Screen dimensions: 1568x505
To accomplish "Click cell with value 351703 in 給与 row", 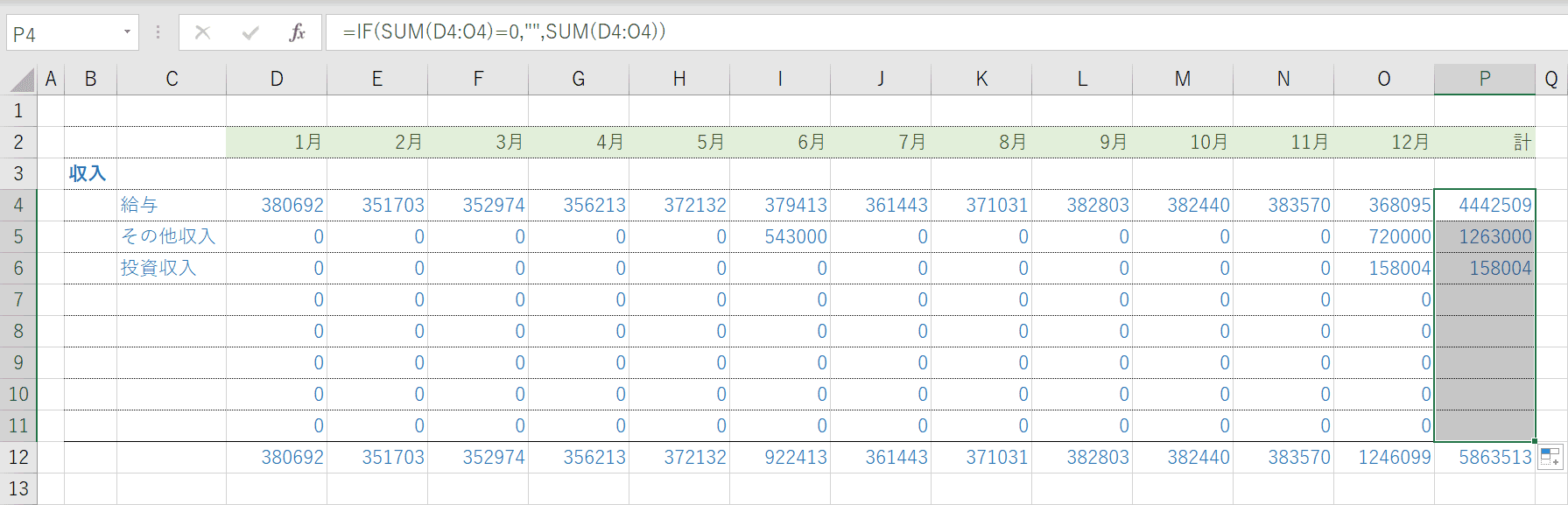I will (x=377, y=206).
